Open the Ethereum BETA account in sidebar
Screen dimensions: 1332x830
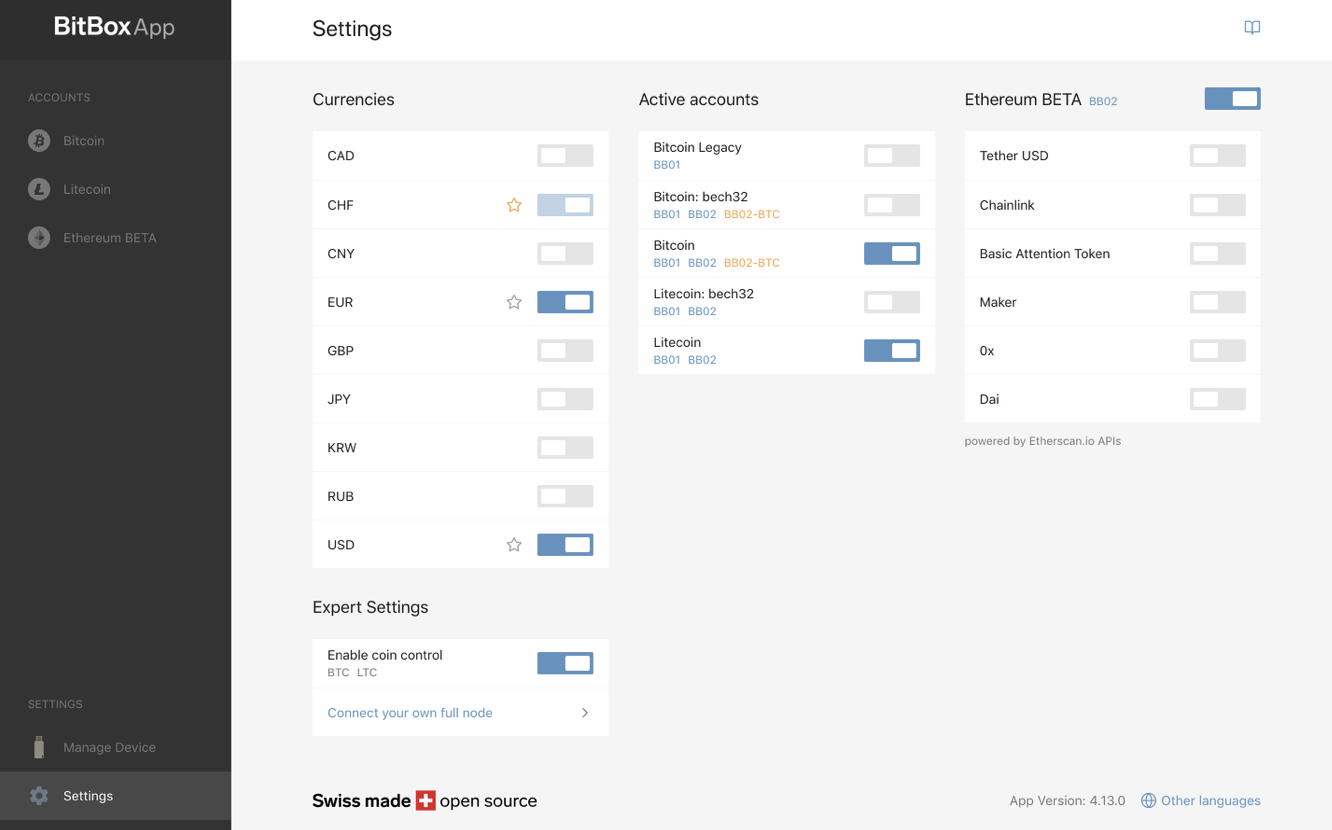pos(115,238)
